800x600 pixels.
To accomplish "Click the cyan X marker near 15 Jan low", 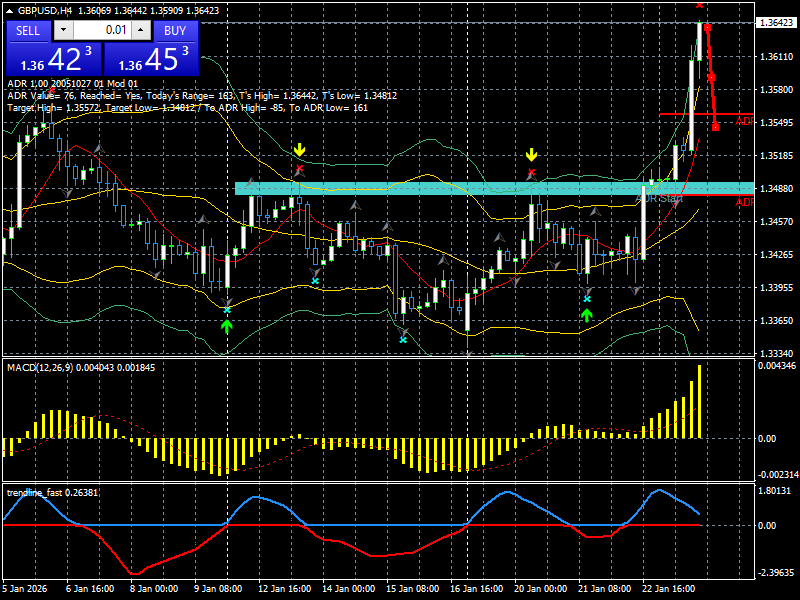I will [403, 340].
